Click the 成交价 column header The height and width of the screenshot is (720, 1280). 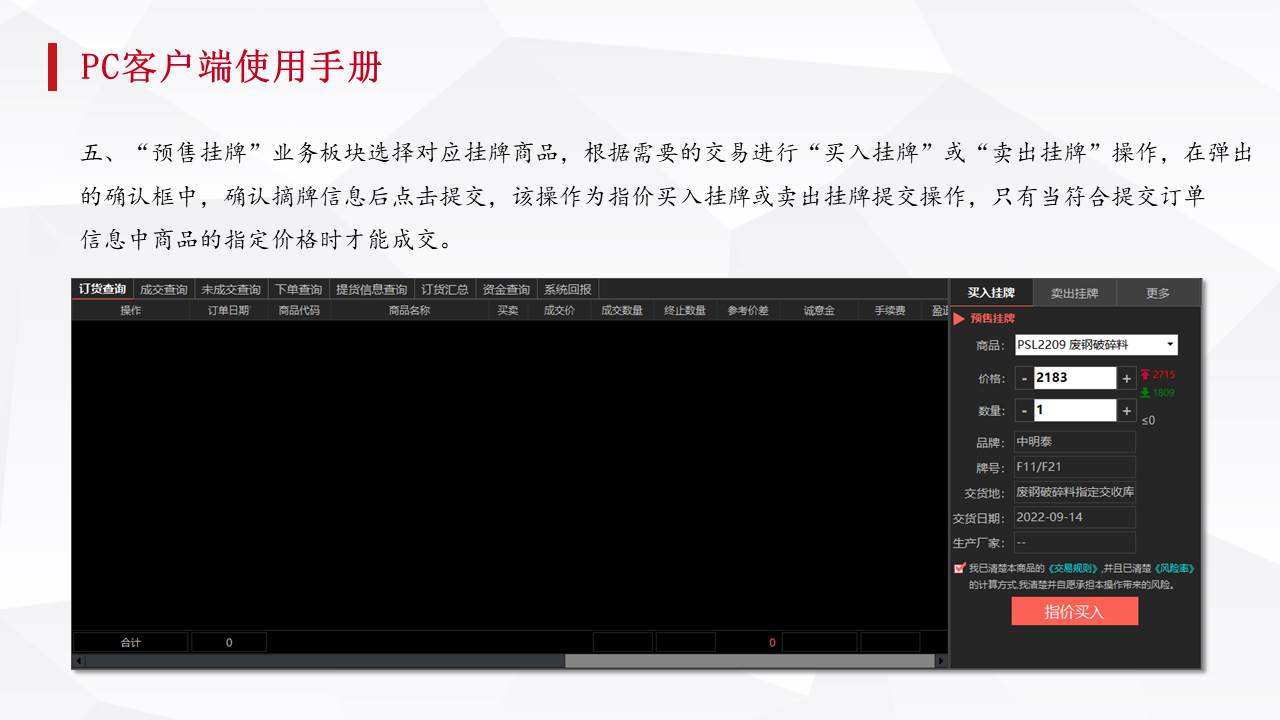pos(559,310)
